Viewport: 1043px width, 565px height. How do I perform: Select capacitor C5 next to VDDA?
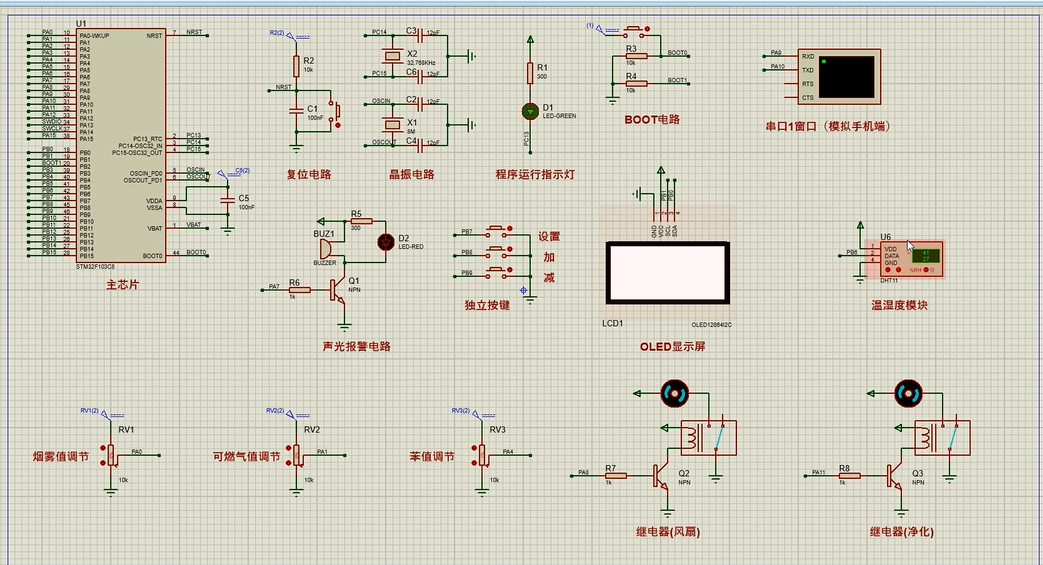[228, 200]
